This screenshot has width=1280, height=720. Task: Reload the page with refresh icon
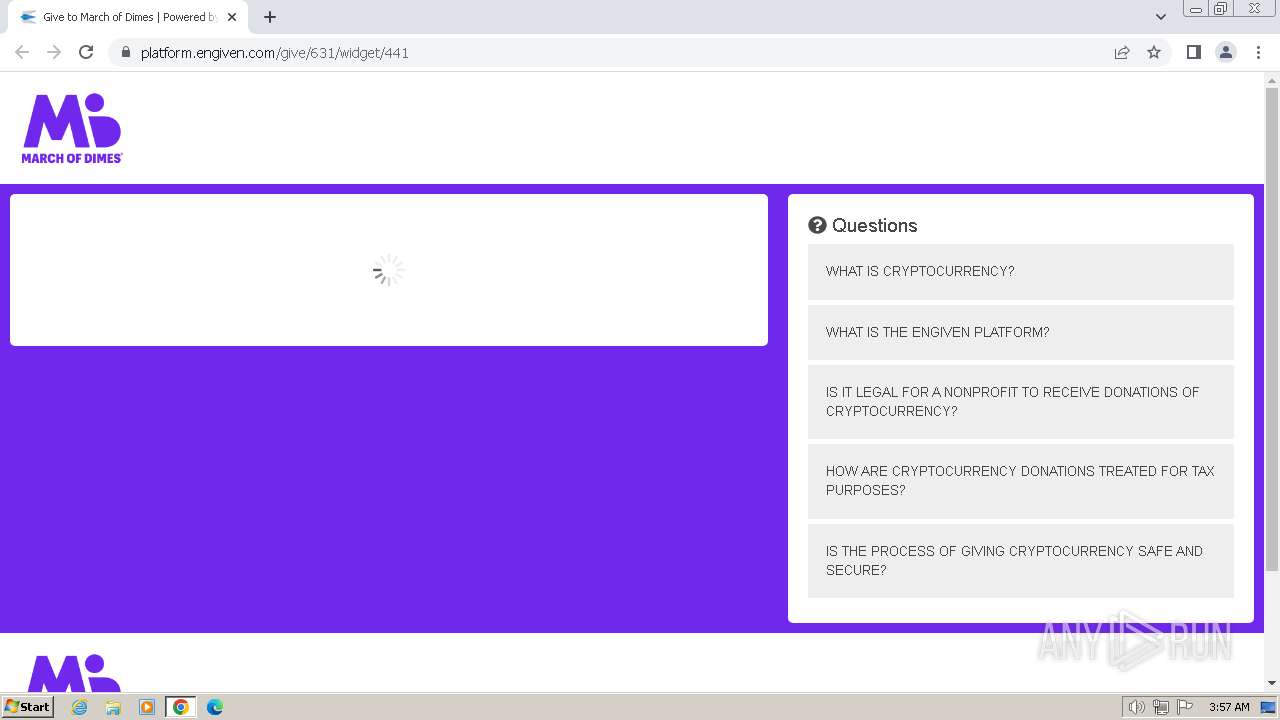pyautogui.click(x=86, y=52)
